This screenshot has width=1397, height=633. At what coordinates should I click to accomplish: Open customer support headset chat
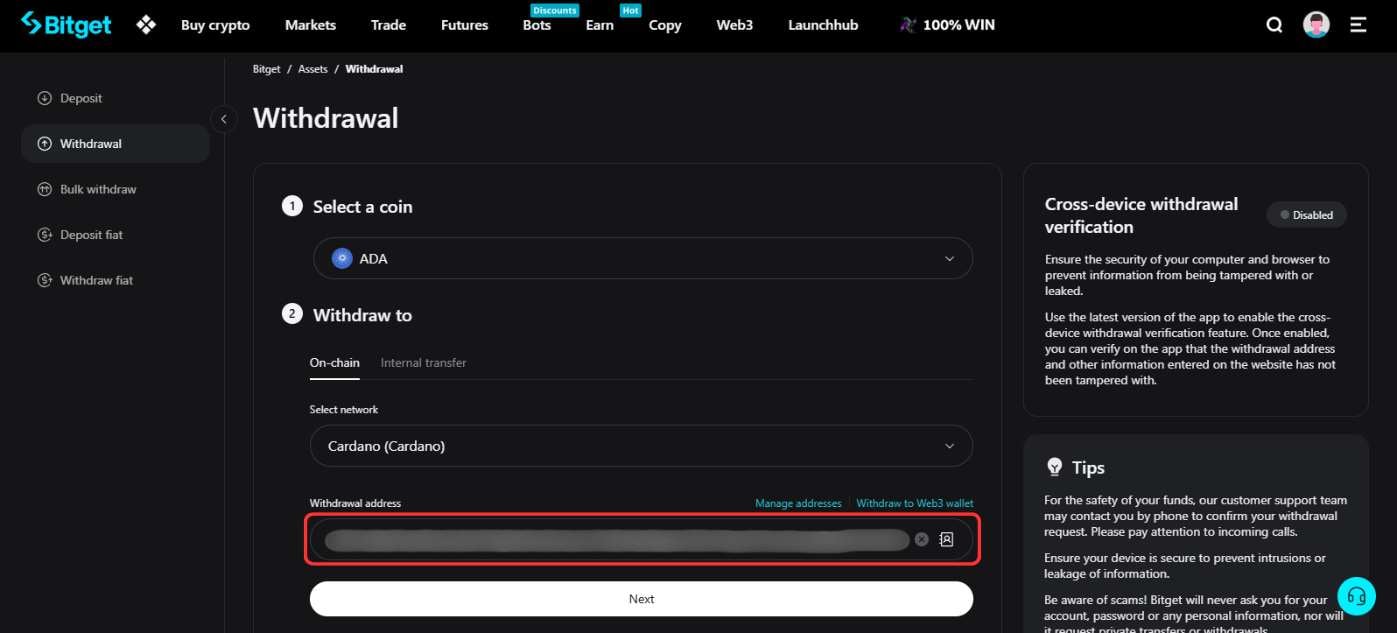pos(1356,596)
